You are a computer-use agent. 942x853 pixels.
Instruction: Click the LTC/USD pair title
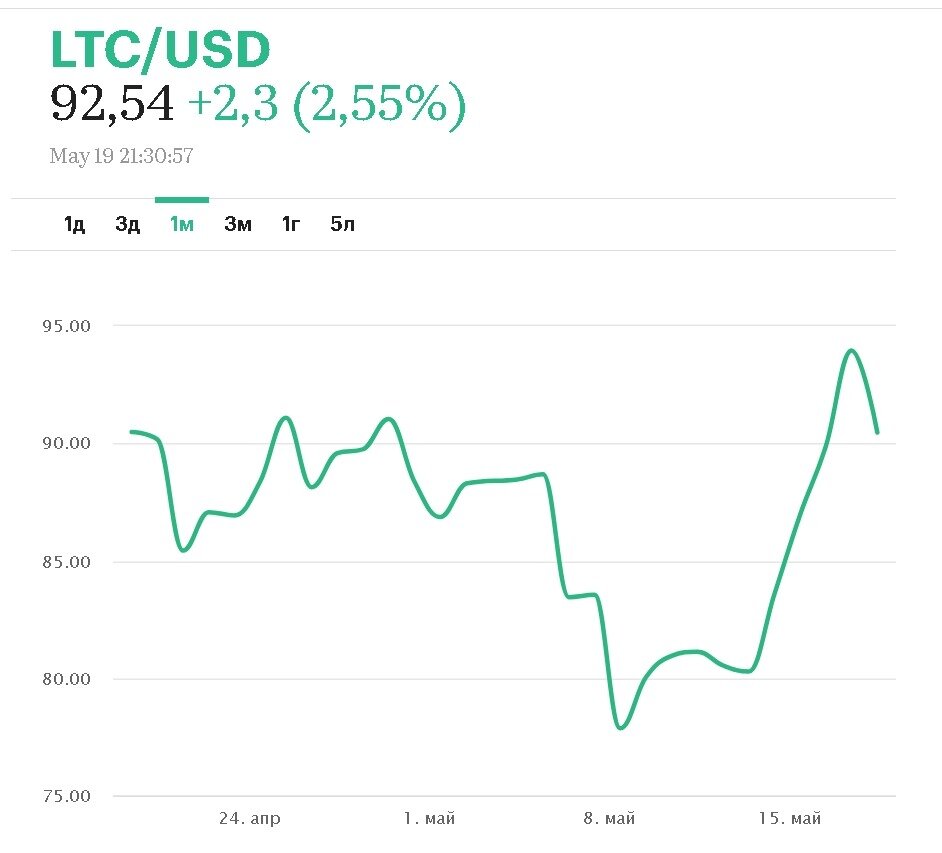coord(160,51)
